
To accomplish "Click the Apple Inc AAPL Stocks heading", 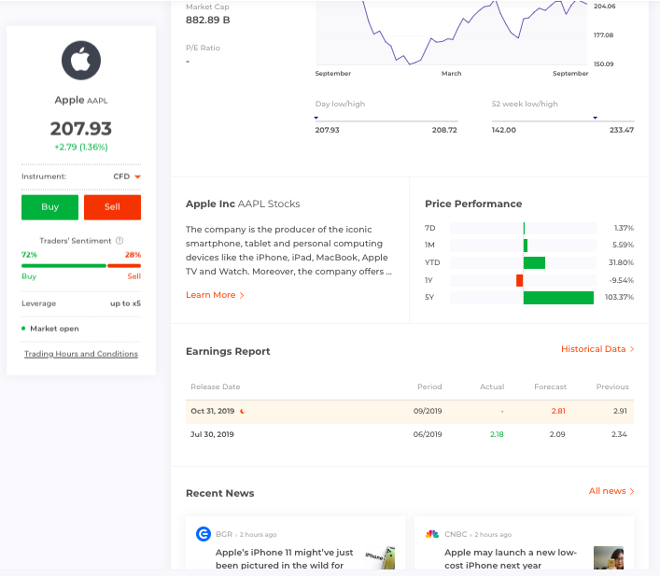I will [243, 204].
